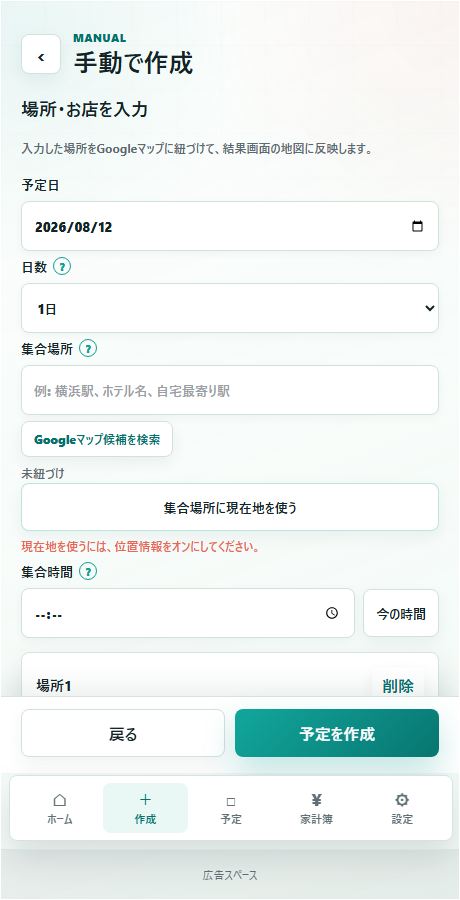460x900 pixels.
Task: Switch to the 予定 tab
Action: coord(231,809)
